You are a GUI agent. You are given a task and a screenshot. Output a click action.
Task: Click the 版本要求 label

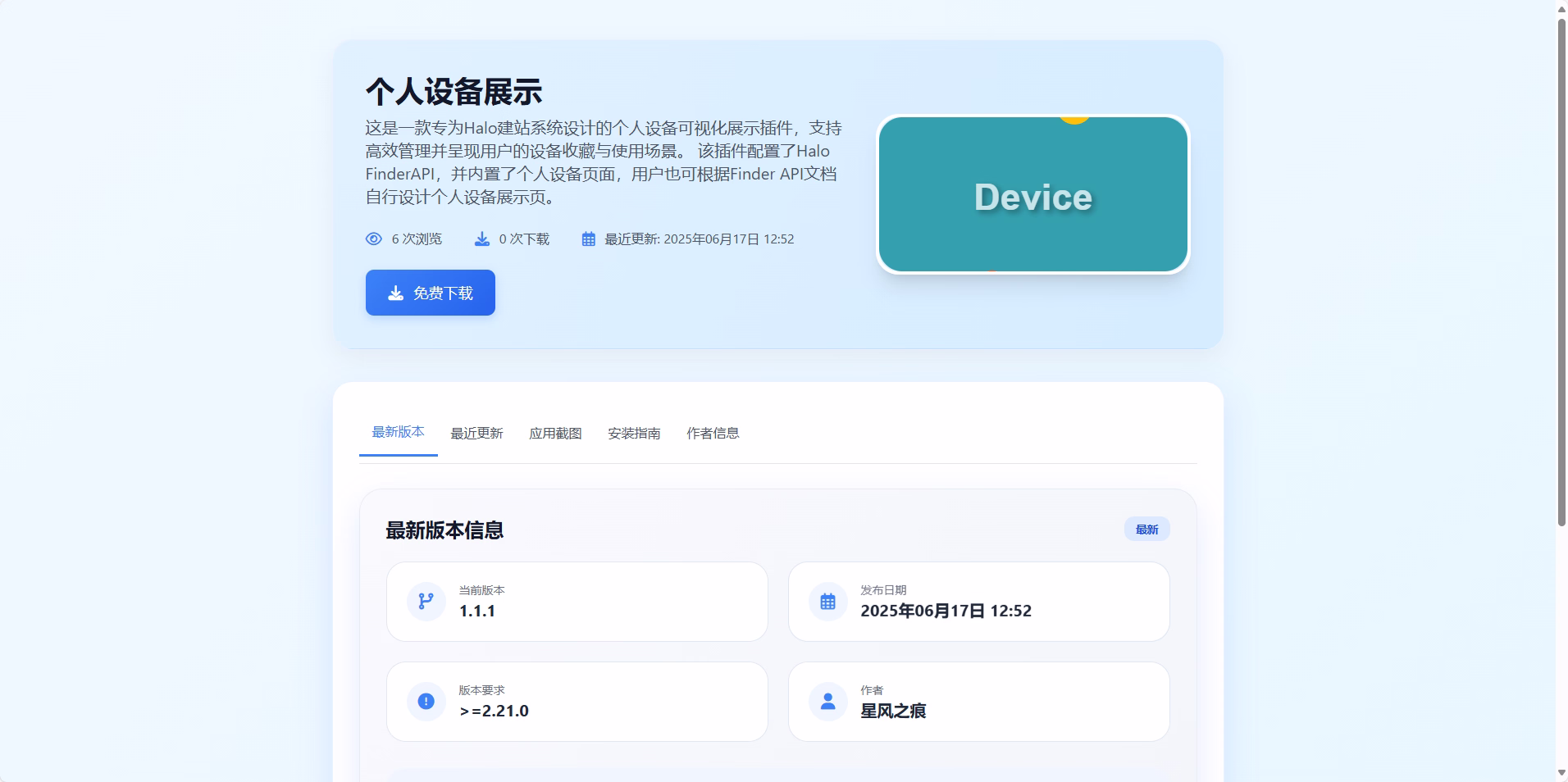point(481,690)
